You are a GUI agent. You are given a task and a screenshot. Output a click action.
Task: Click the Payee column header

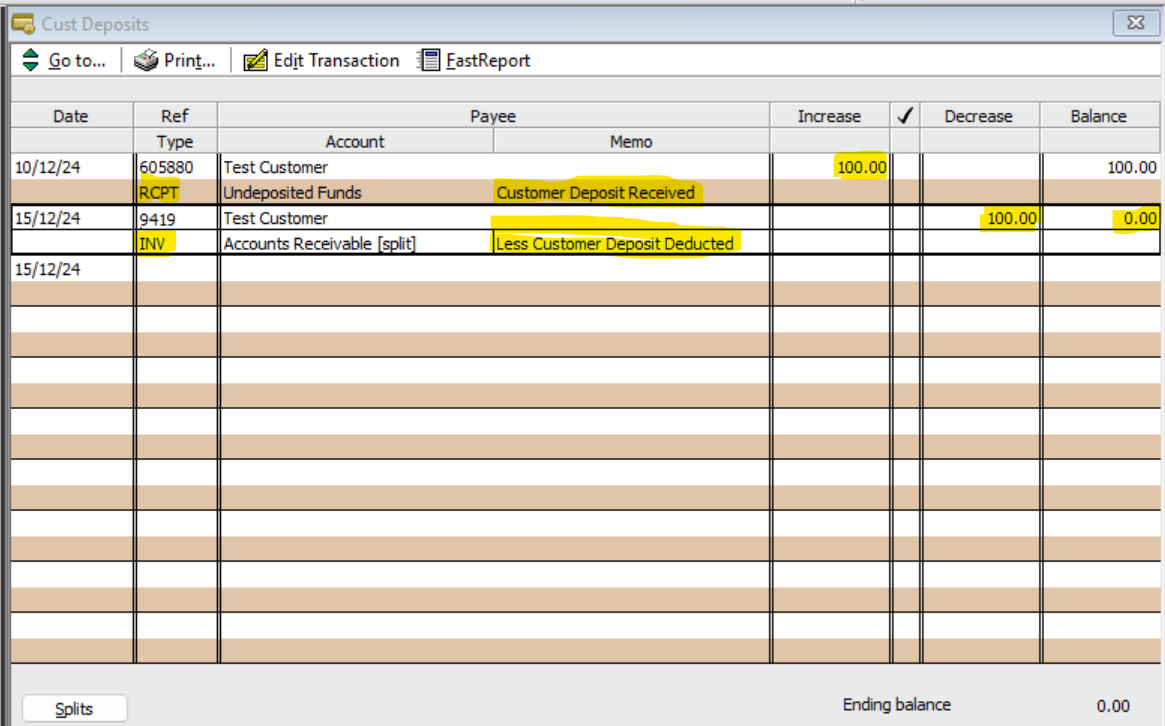point(493,116)
